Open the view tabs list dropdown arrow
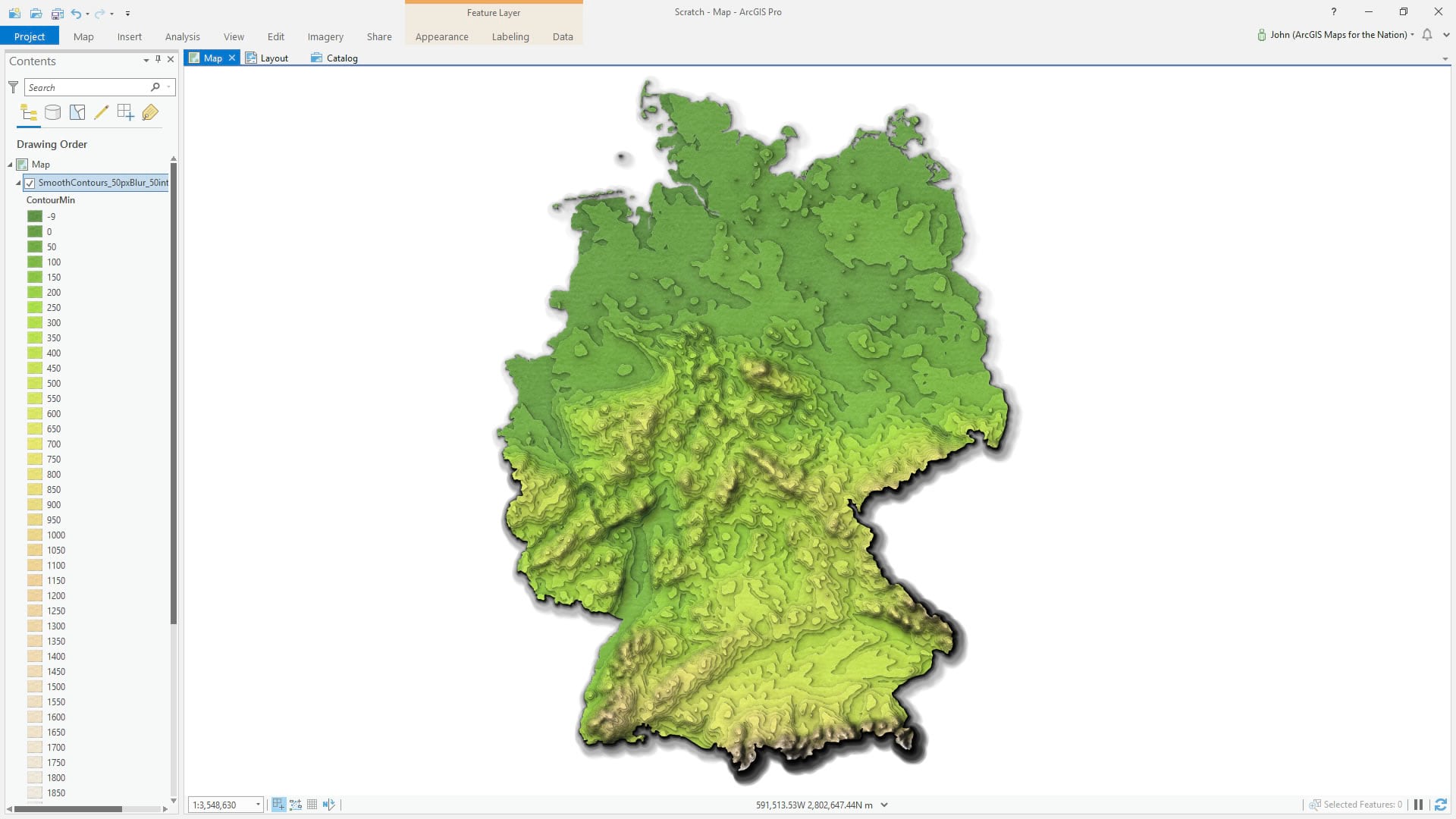Screen dimensions: 1456x819 (1445, 59)
